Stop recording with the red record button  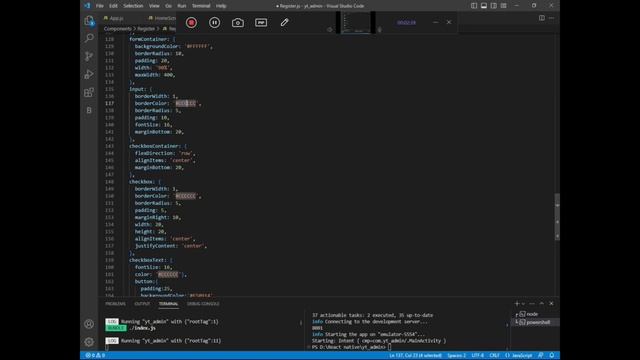[x=191, y=22]
